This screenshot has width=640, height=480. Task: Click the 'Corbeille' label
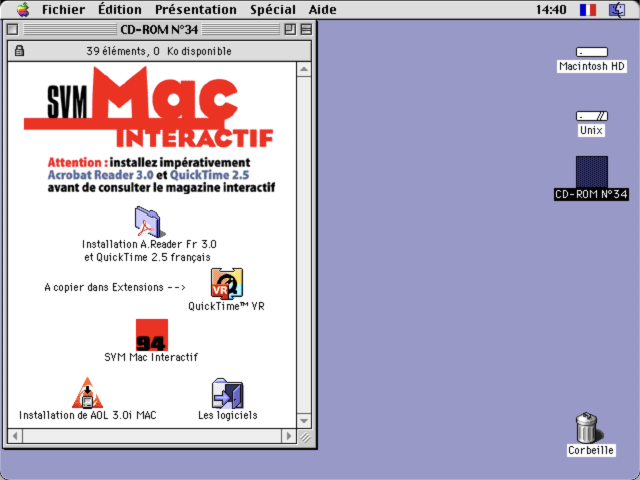tap(591, 450)
